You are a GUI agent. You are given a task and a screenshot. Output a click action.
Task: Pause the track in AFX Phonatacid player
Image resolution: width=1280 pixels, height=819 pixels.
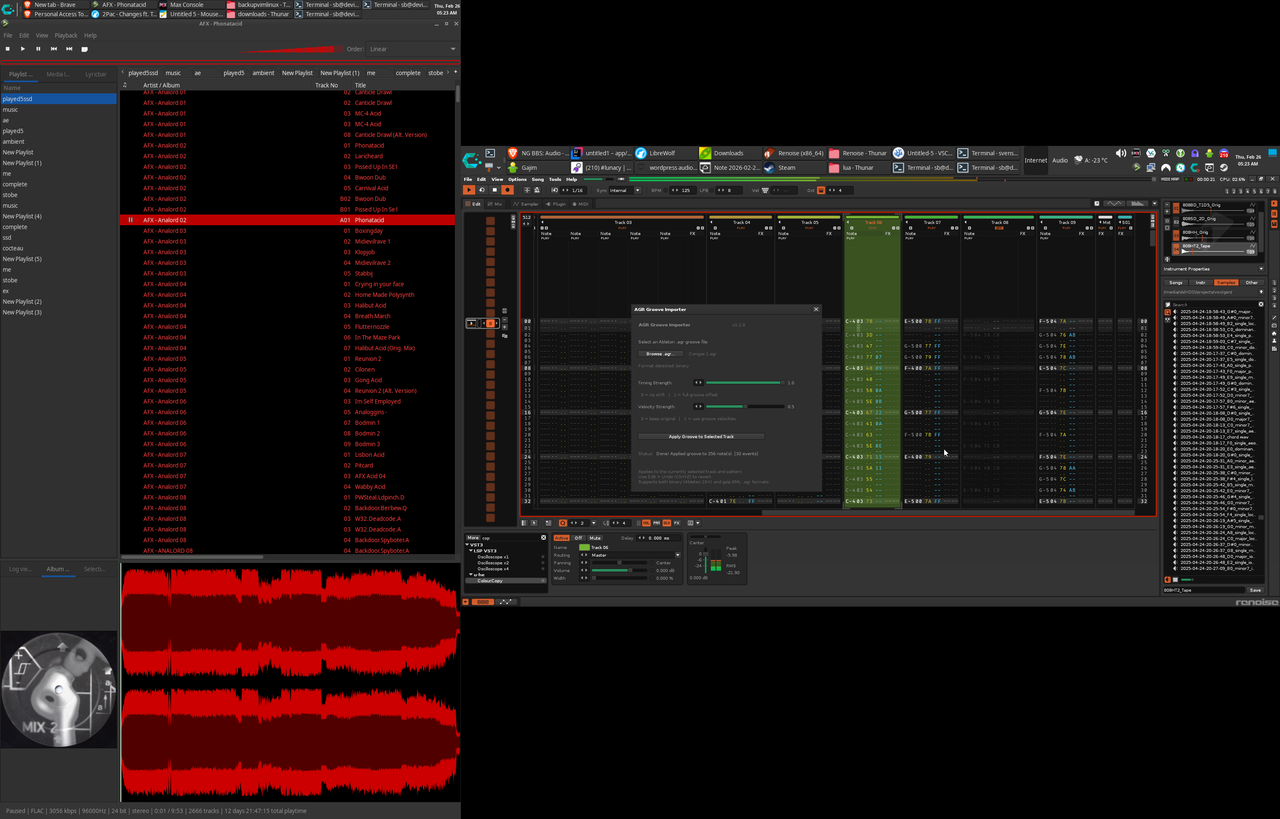coord(38,49)
